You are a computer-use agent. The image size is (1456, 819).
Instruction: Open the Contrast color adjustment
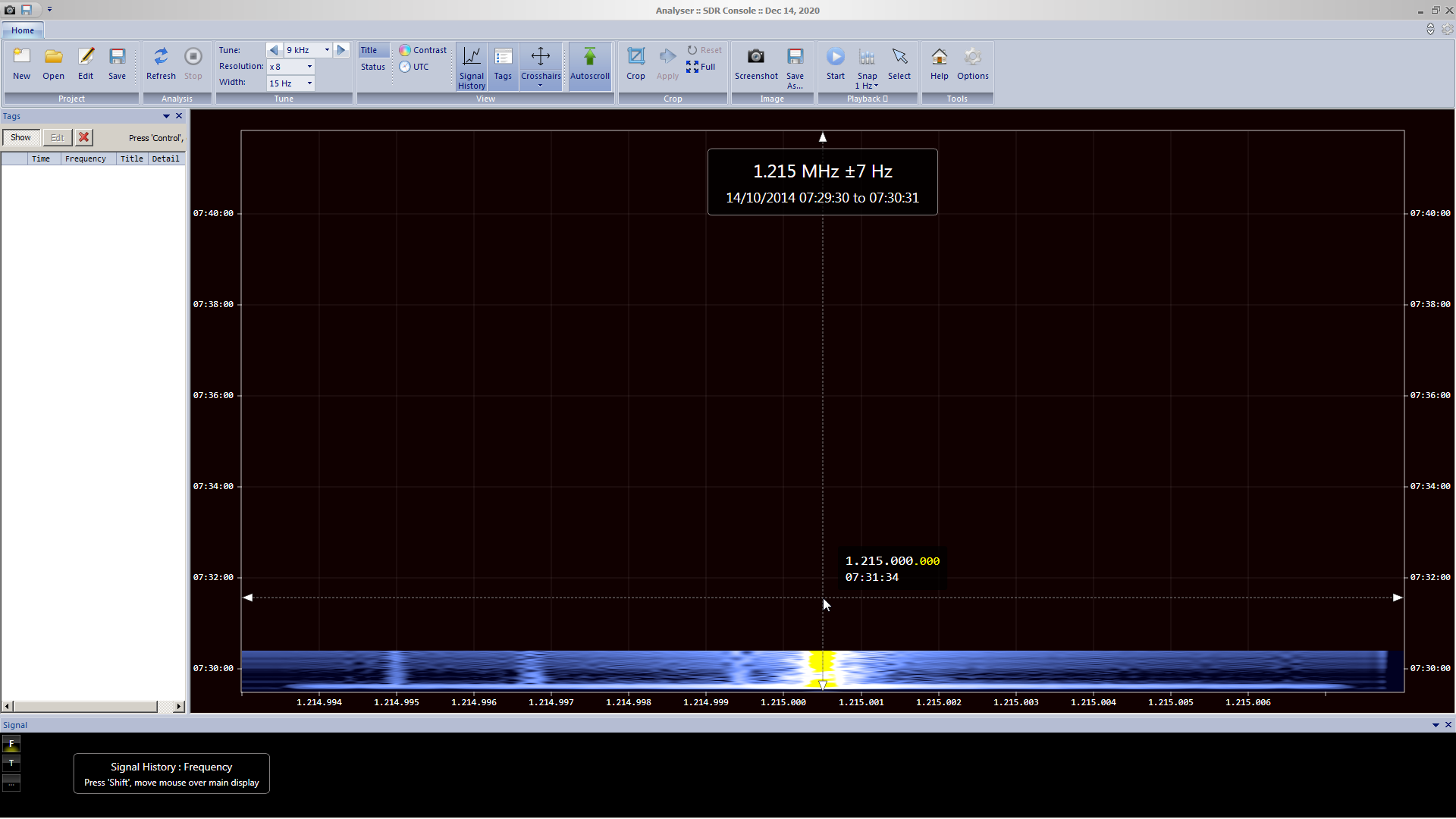423,50
